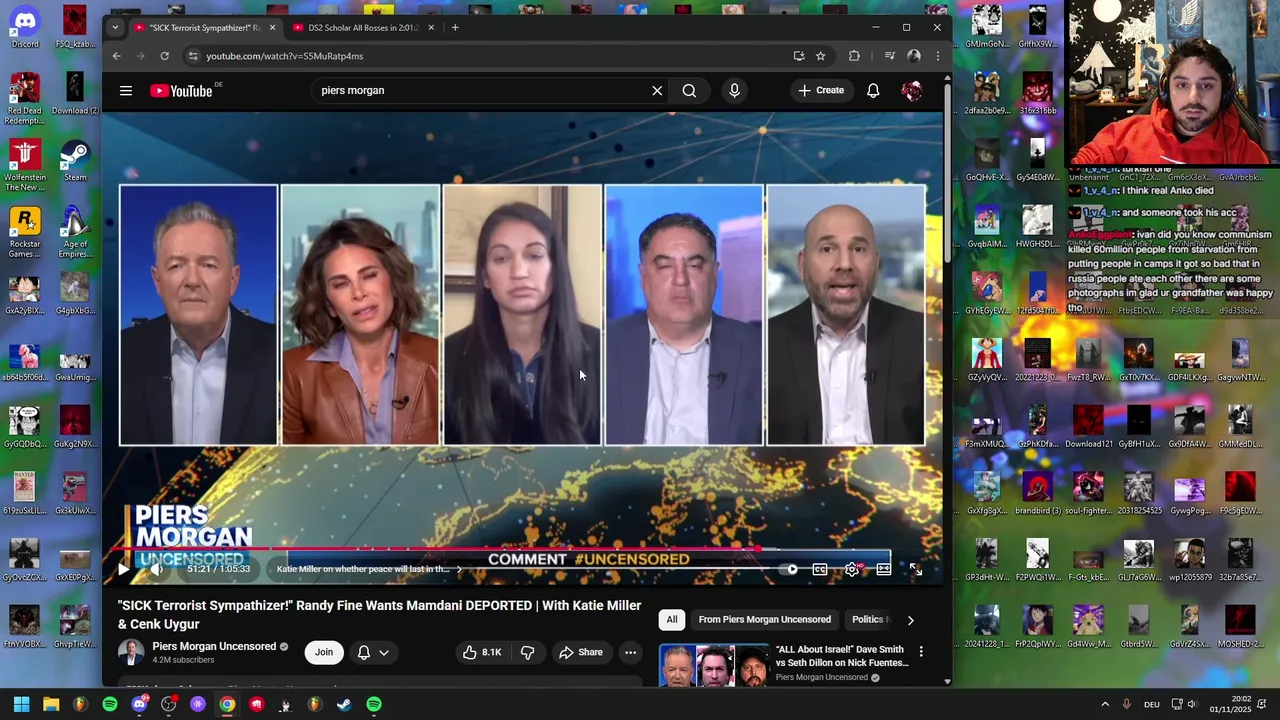Viewport: 1280px width, 720px height.
Task: Open the Steam desktop shortcut
Action: point(75,161)
